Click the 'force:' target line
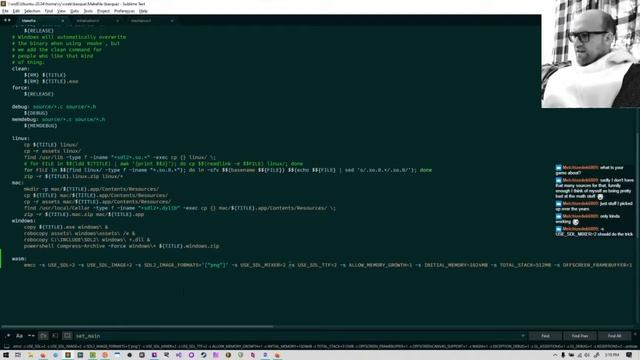 [x=21, y=88]
